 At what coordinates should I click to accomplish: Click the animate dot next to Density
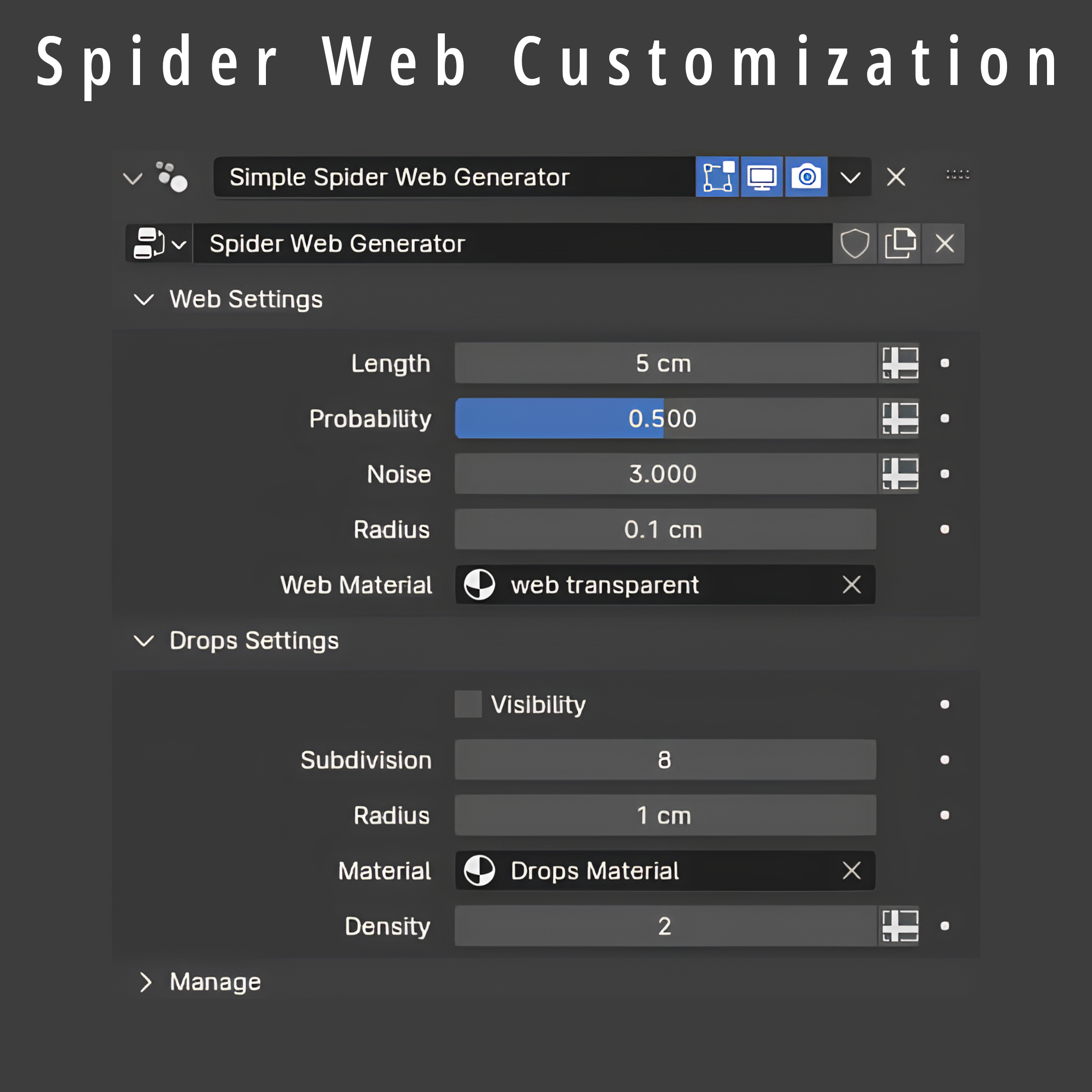click(x=944, y=926)
